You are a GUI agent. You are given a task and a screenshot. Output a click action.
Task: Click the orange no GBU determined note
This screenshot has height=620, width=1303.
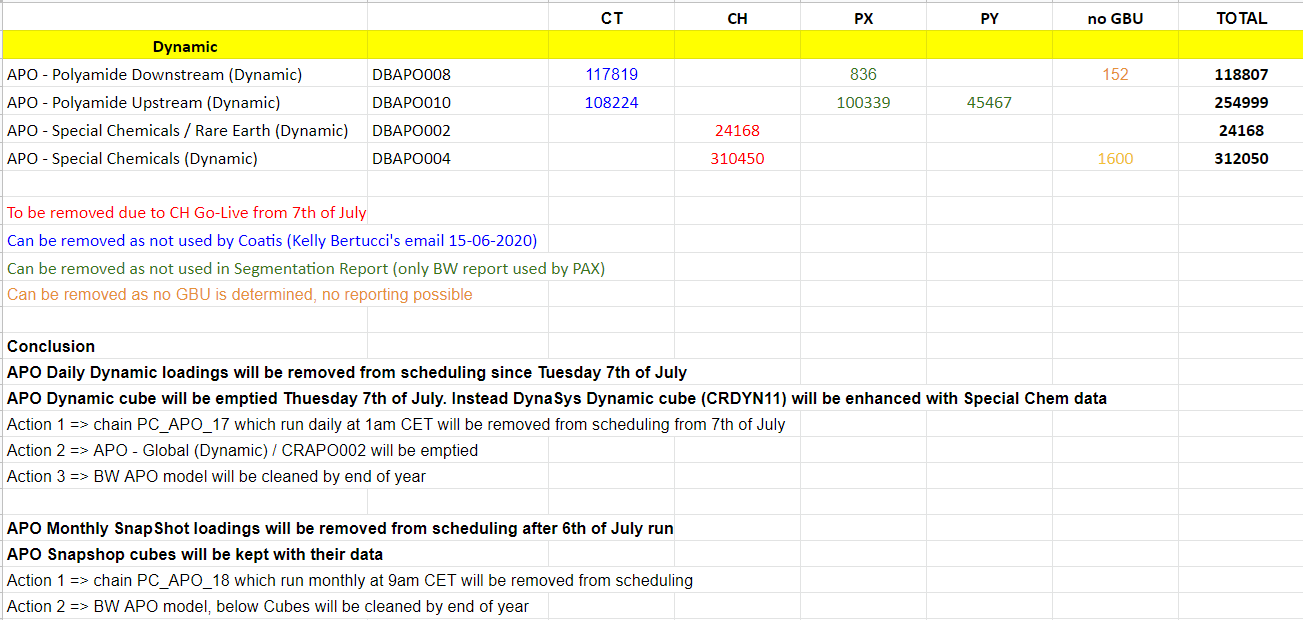(x=240, y=294)
